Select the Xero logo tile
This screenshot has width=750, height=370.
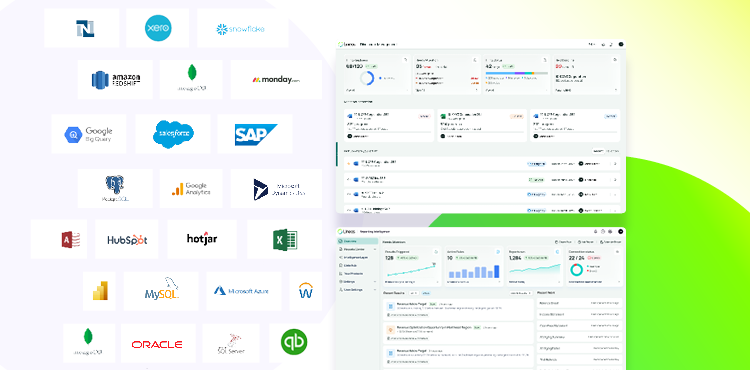(158, 28)
